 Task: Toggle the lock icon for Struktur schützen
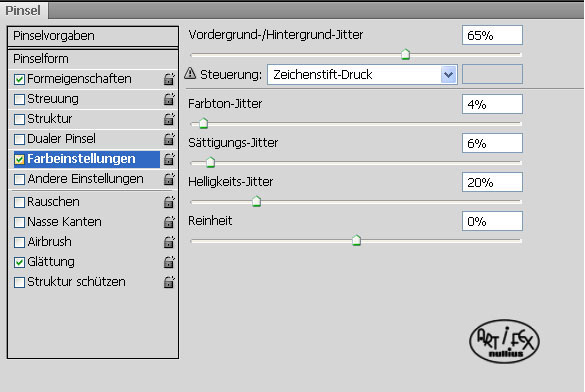click(169, 282)
